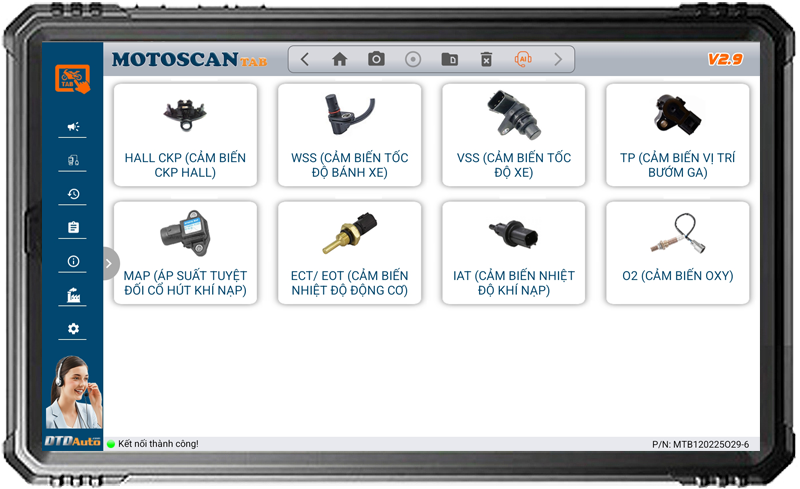
Task: Click the support agent headset portrait
Action: 74,392
